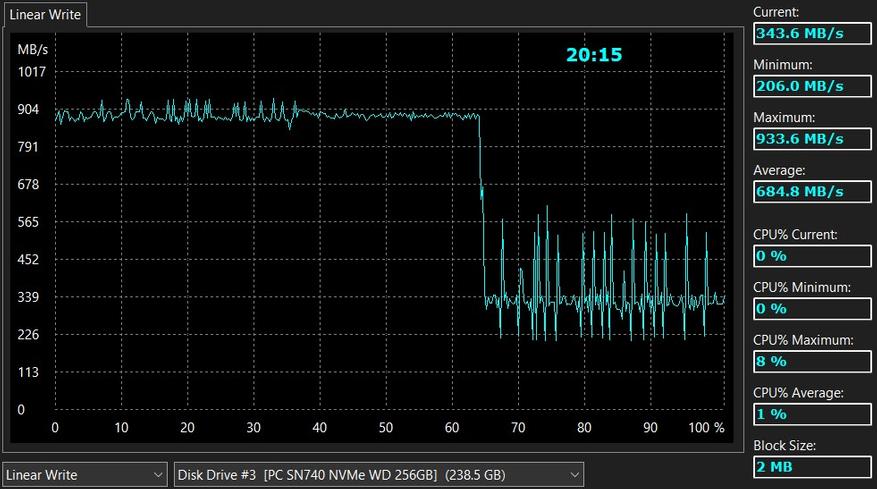Screen dimensions: 877x489
Task: Open the Disk Drive #3 selection dropdown
Action: (x=379, y=475)
